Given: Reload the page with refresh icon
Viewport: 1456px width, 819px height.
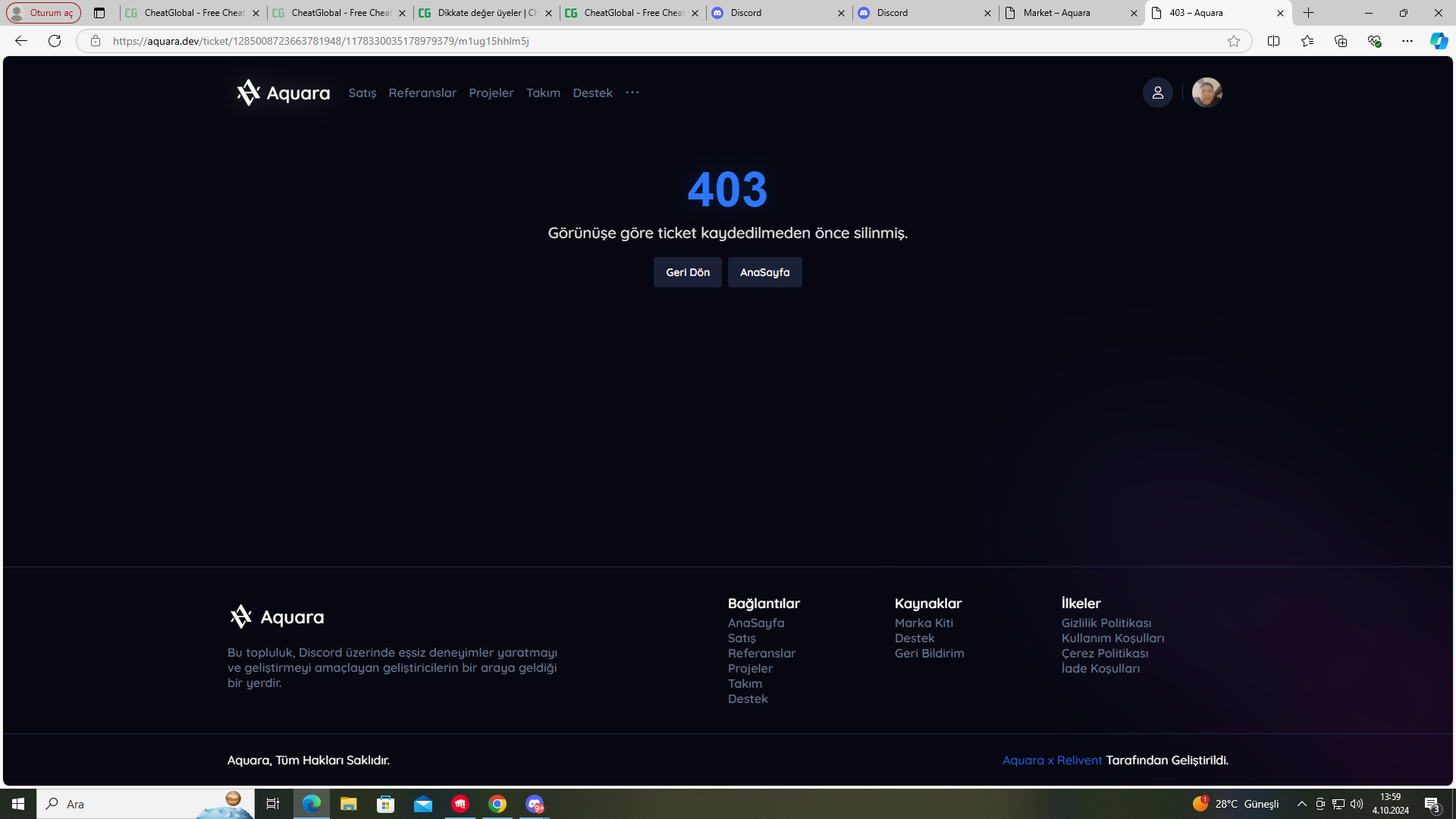Looking at the screenshot, I should tap(55, 41).
